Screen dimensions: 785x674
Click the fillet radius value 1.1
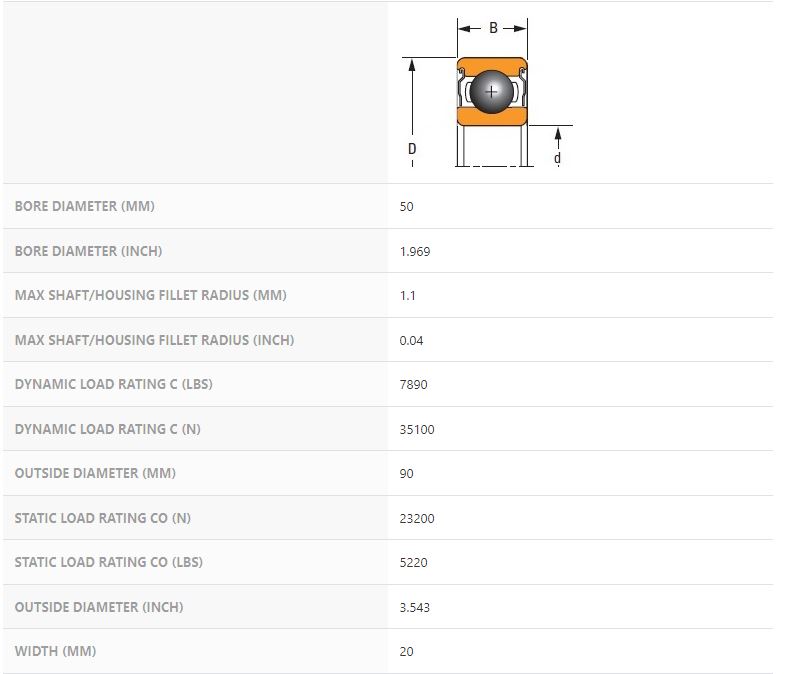point(408,296)
